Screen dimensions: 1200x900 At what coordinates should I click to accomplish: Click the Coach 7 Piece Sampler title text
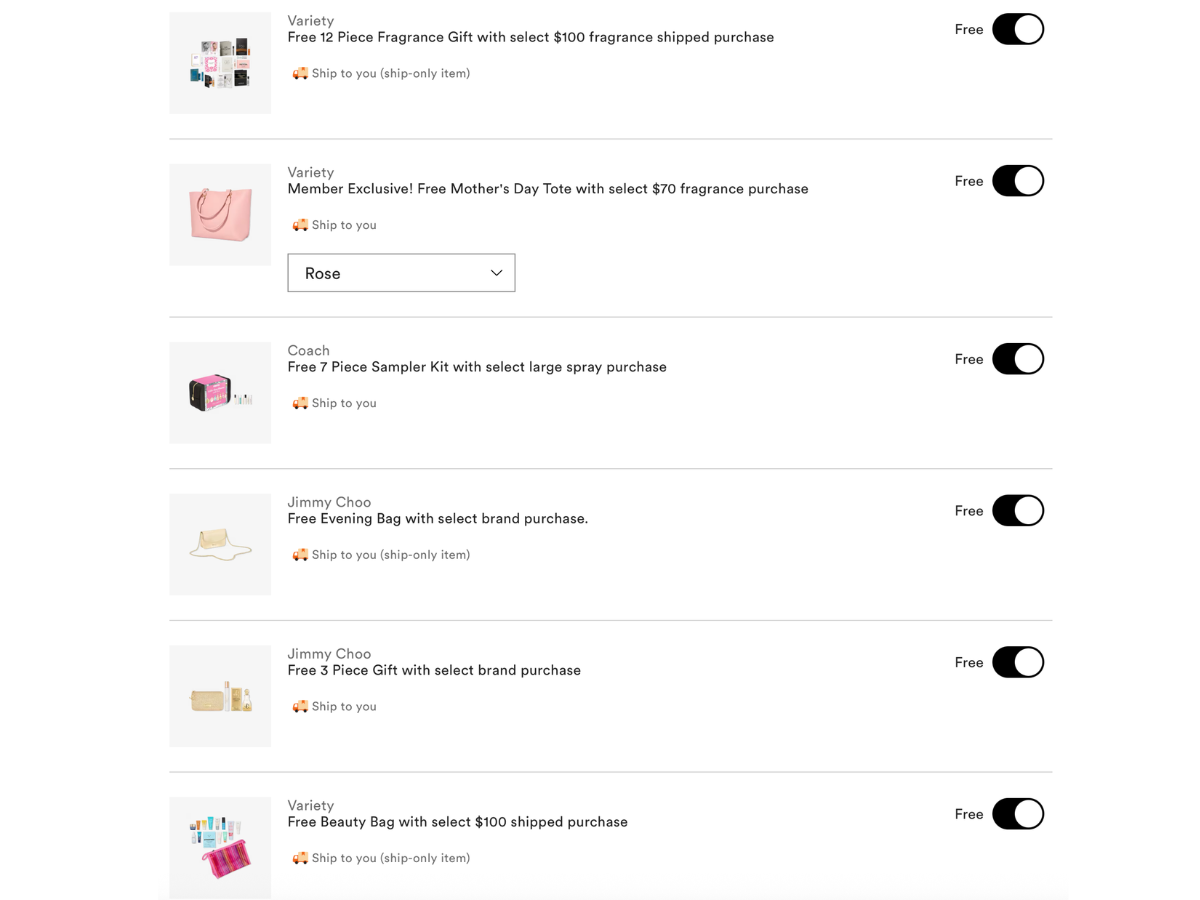(477, 367)
